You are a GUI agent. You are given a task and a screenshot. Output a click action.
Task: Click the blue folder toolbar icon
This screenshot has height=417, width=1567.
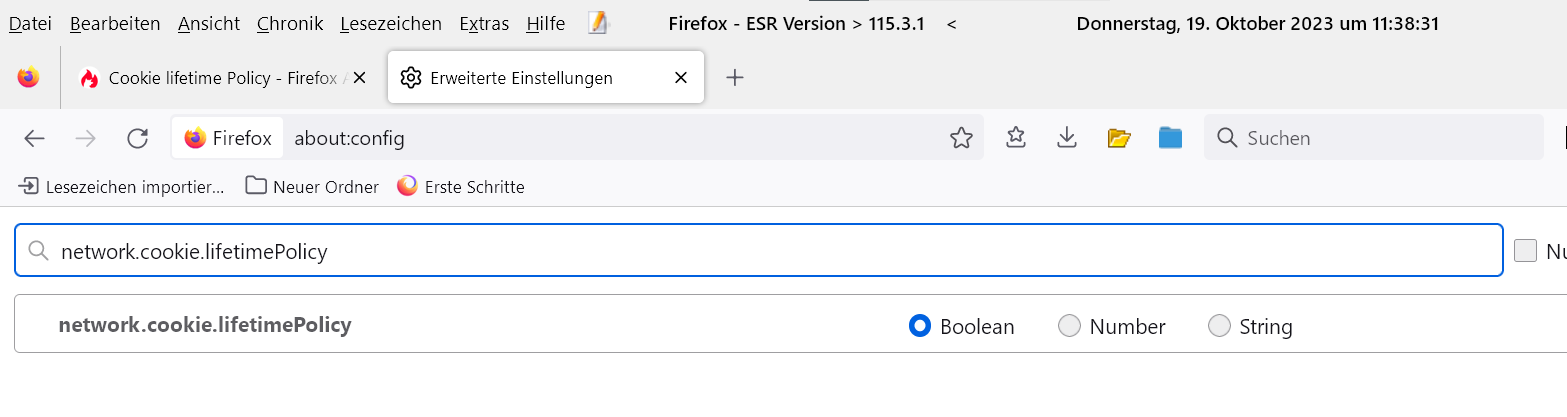coord(1170,138)
